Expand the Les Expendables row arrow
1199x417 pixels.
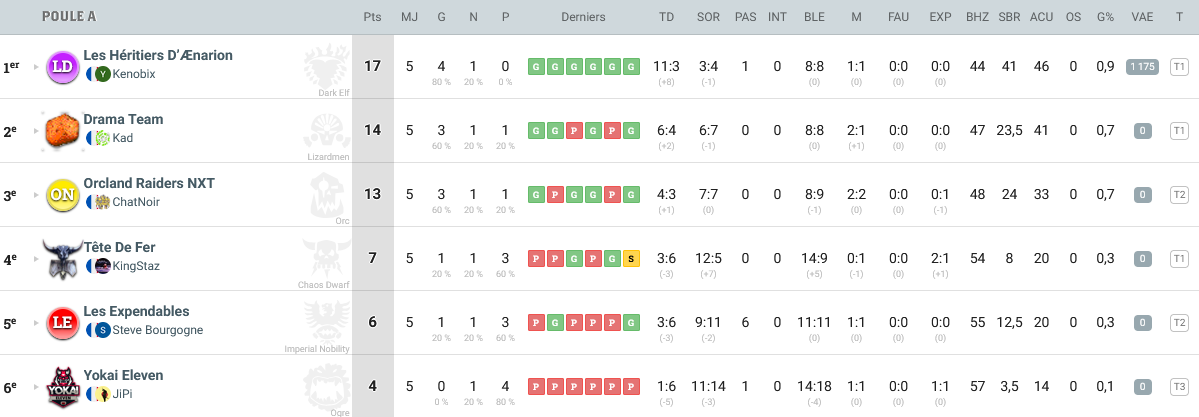pos(36,323)
